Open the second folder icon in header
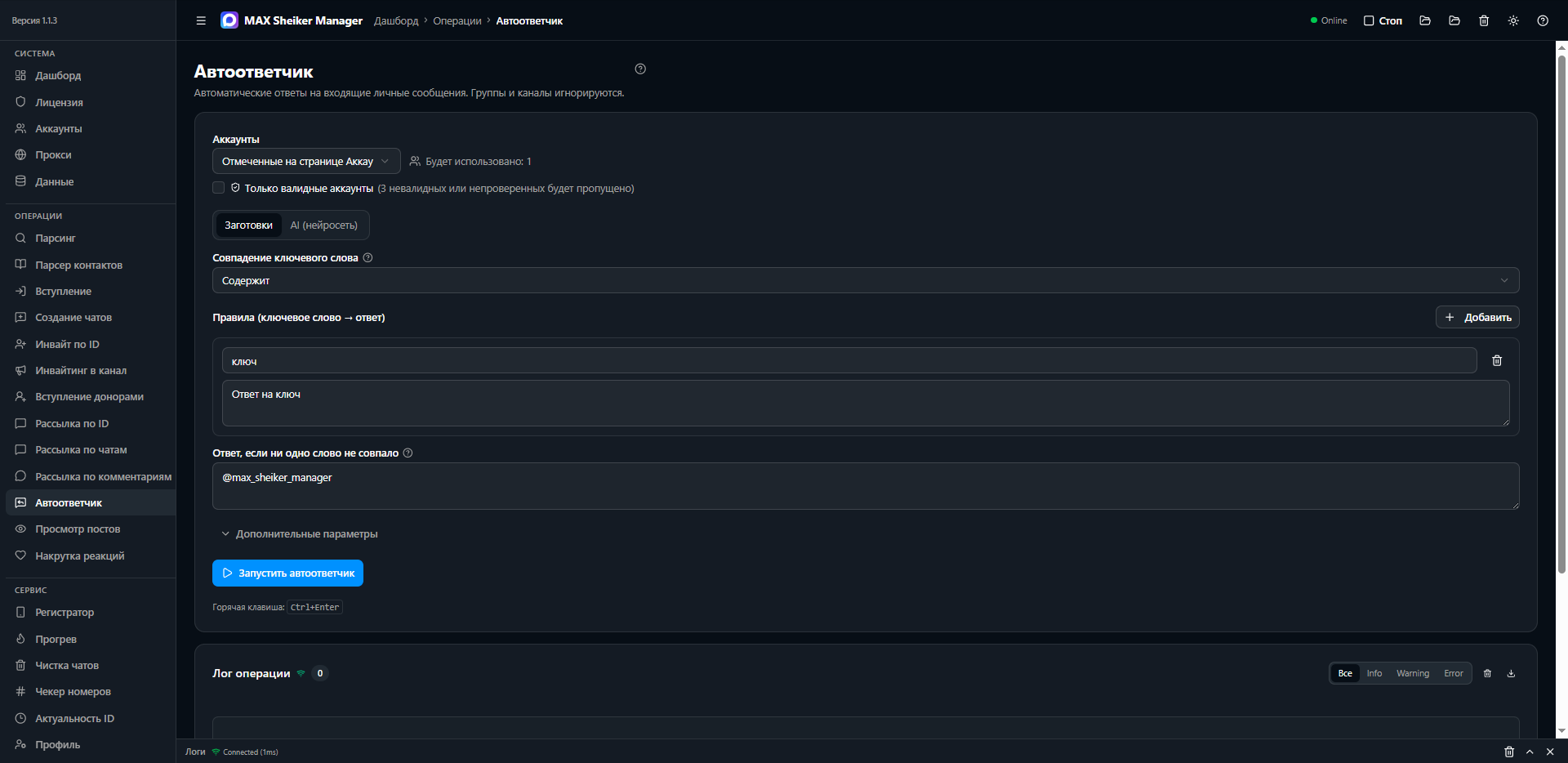This screenshot has height=763, width=1568. pyautogui.click(x=1454, y=20)
